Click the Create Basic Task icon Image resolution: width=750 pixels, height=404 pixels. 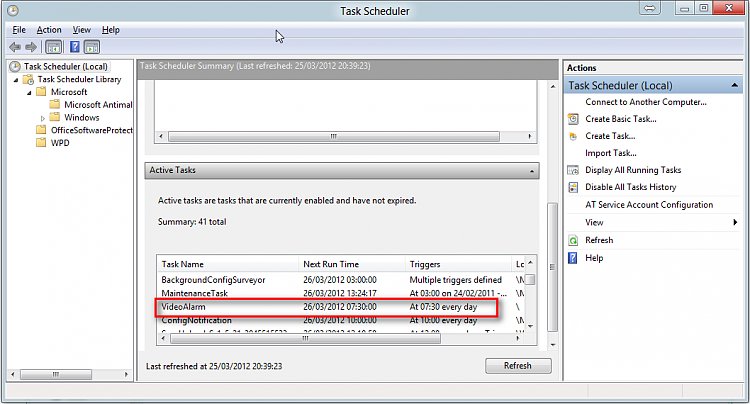pos(573,119)
